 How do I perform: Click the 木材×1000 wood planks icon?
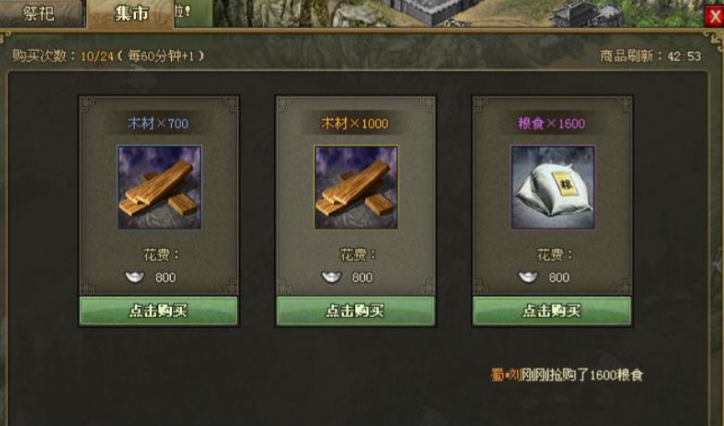pos(356,187)
